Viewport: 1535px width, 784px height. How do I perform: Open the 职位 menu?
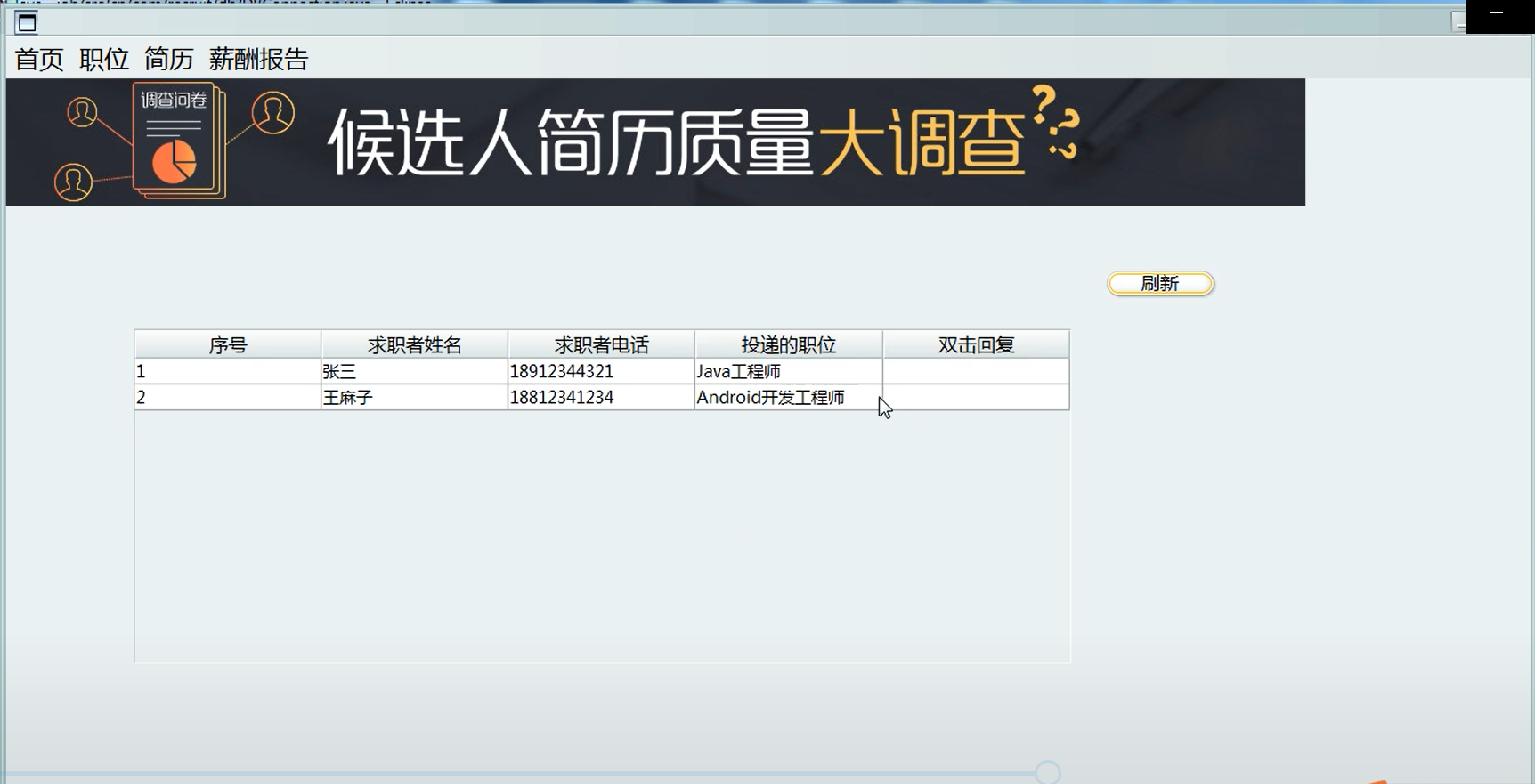[104, 60]
